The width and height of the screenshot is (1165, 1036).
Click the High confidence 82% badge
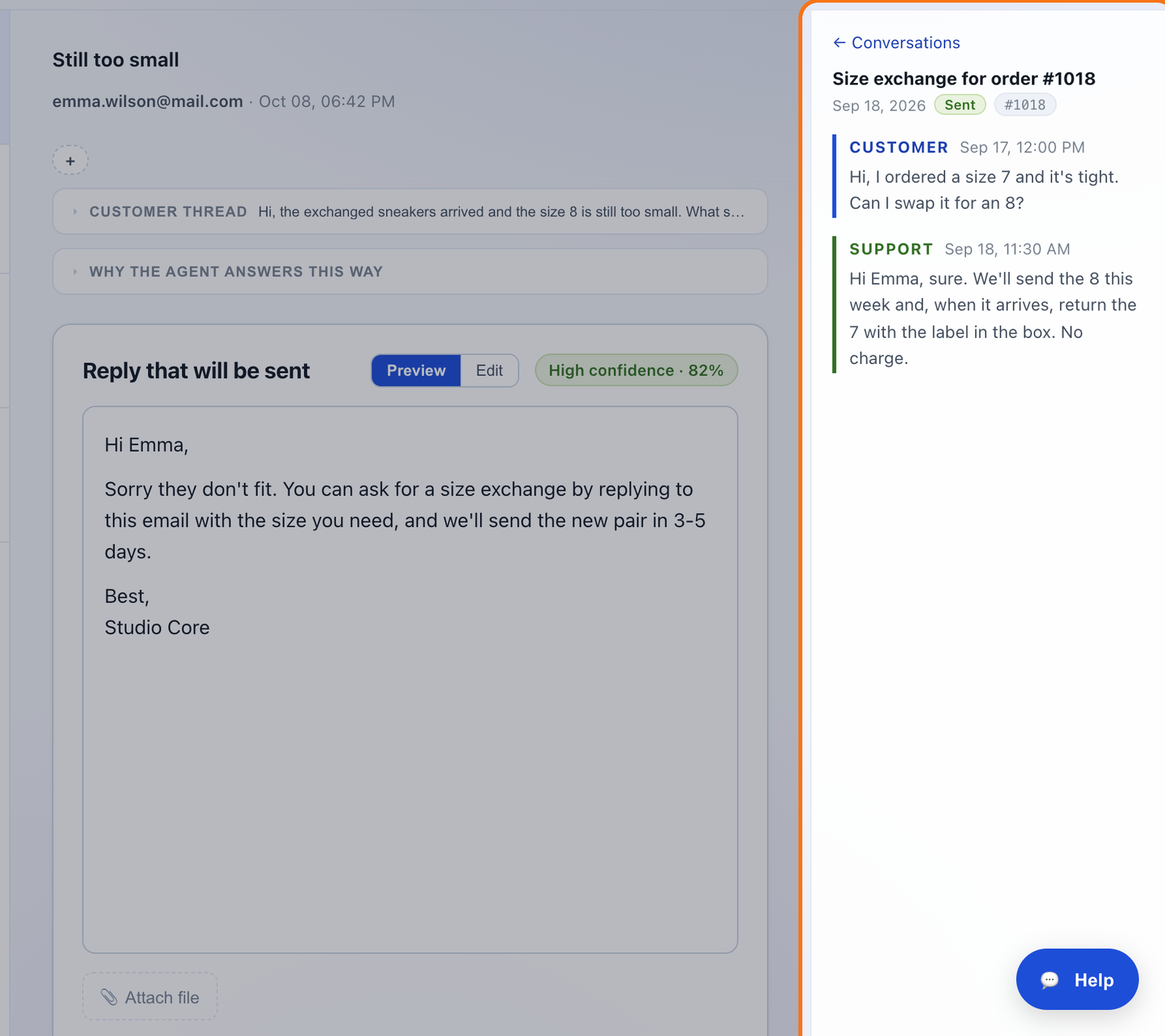636,371
